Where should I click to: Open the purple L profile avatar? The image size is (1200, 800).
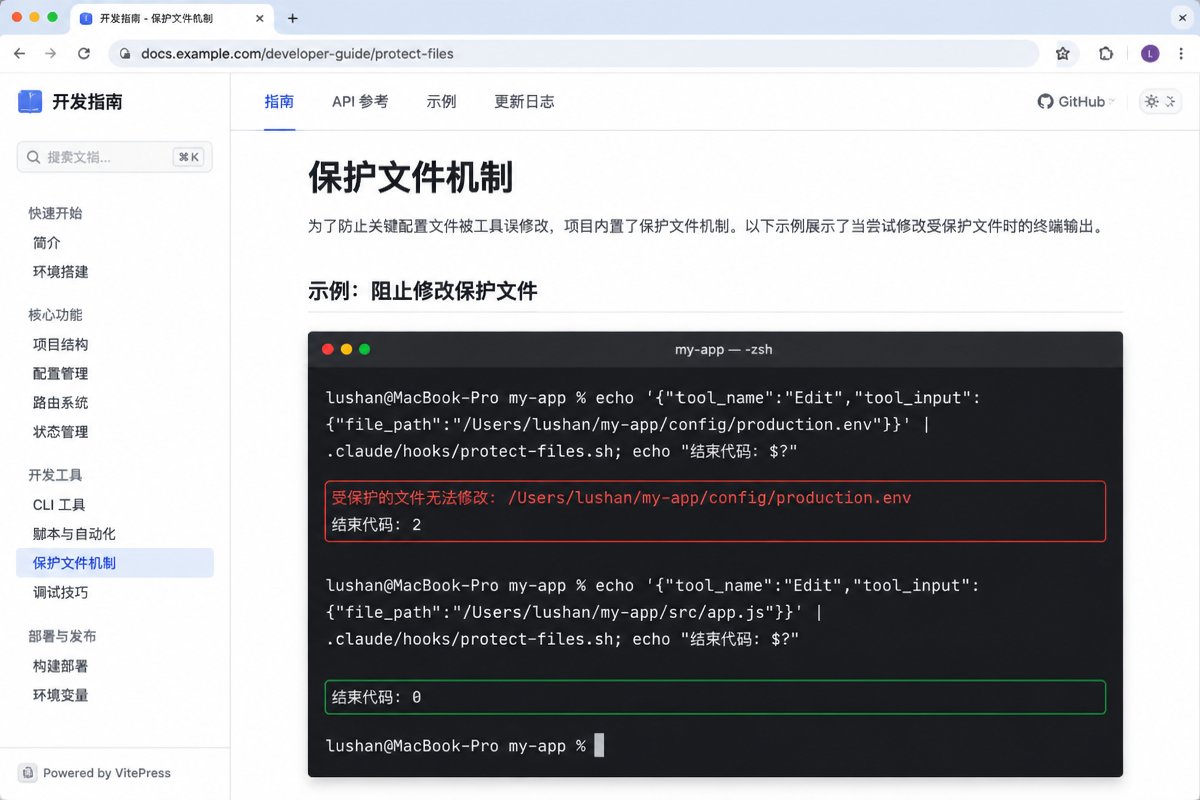click(1150, 53)
